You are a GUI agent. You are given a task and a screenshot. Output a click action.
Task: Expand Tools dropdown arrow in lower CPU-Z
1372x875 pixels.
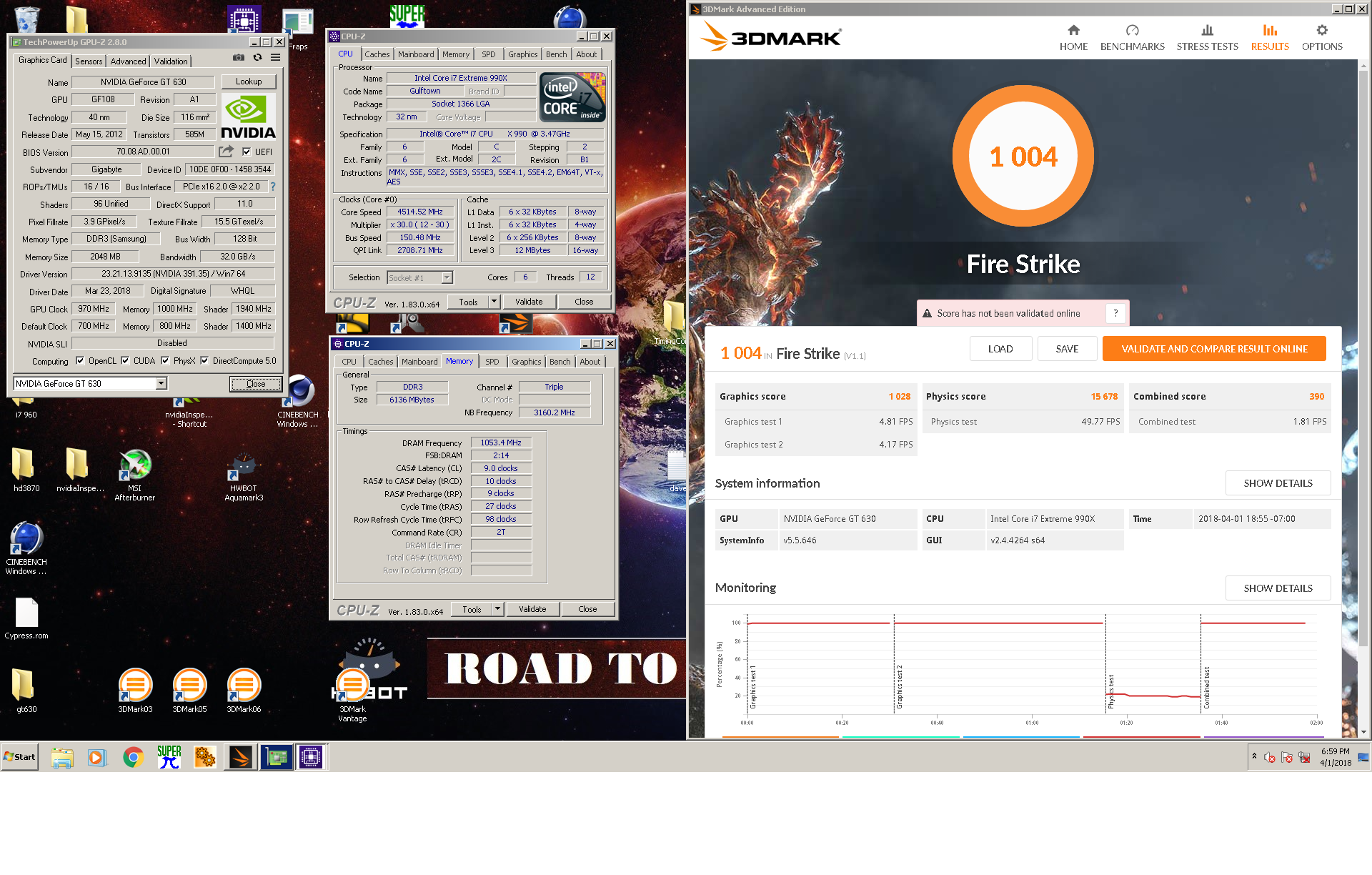pyautogui.click(x=497, y=609)
